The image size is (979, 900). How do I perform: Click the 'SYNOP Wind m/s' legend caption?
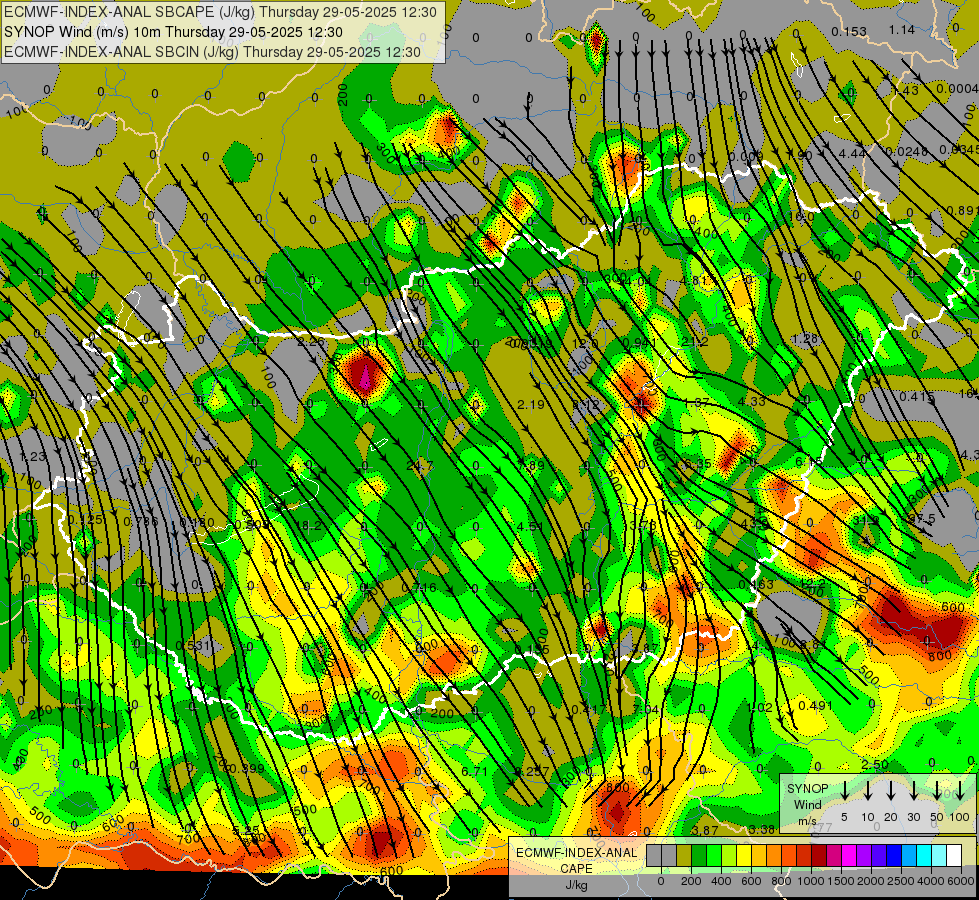click(807, 804)
